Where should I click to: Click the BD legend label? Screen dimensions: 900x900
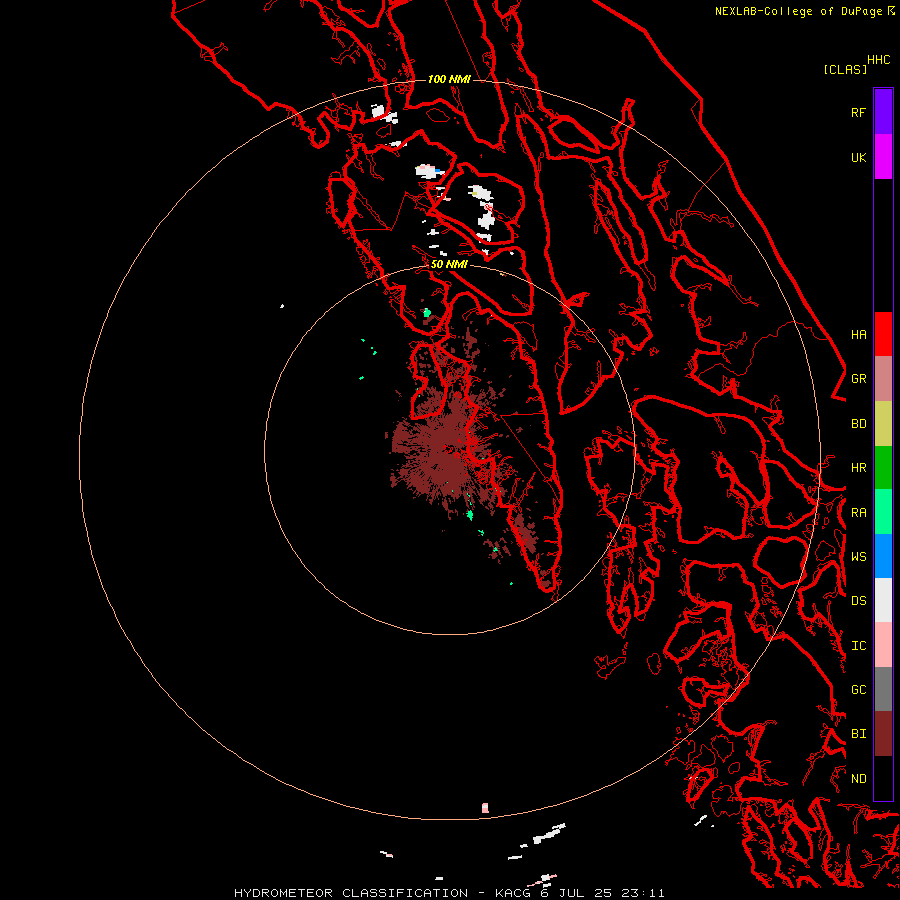(858, 424)
